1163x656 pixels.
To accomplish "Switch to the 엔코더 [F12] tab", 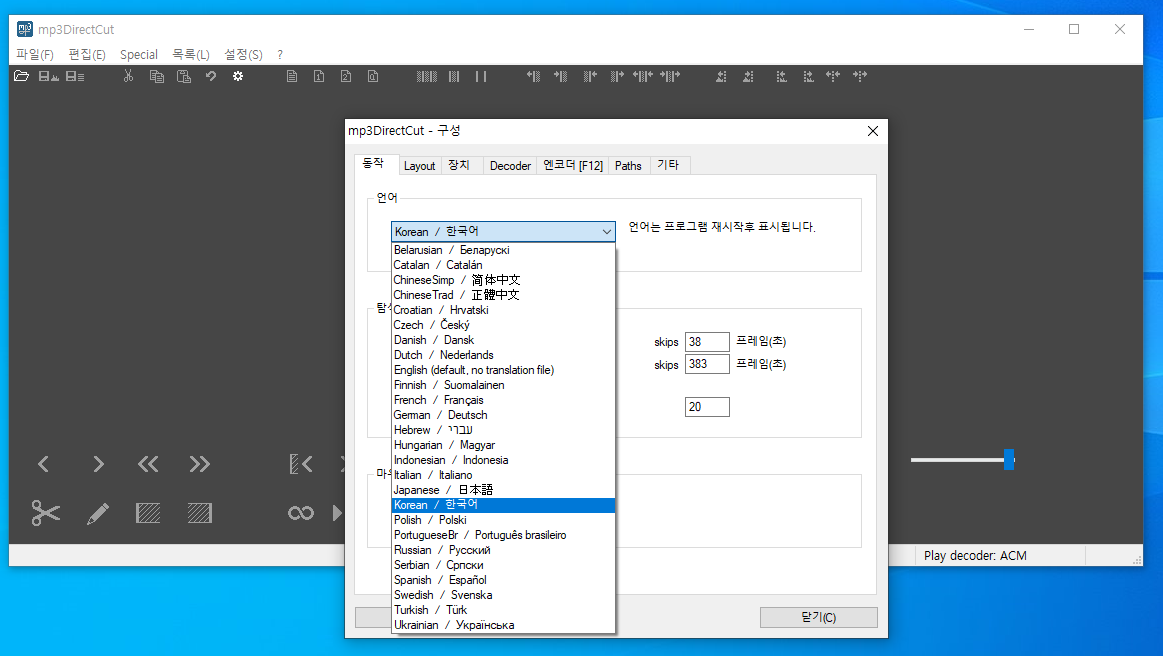I will [573, 165].
